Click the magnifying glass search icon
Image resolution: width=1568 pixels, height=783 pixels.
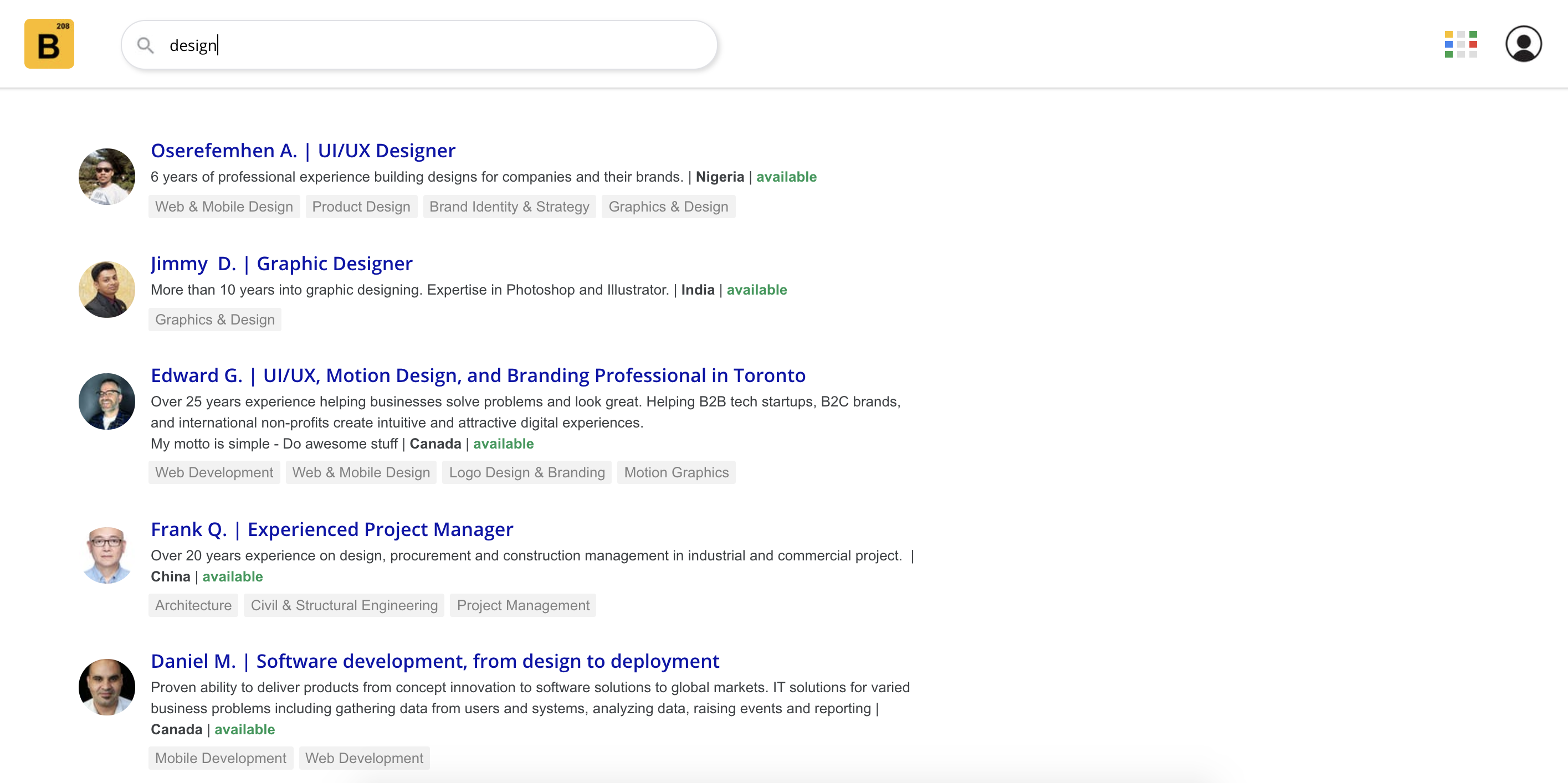[146, 45]
